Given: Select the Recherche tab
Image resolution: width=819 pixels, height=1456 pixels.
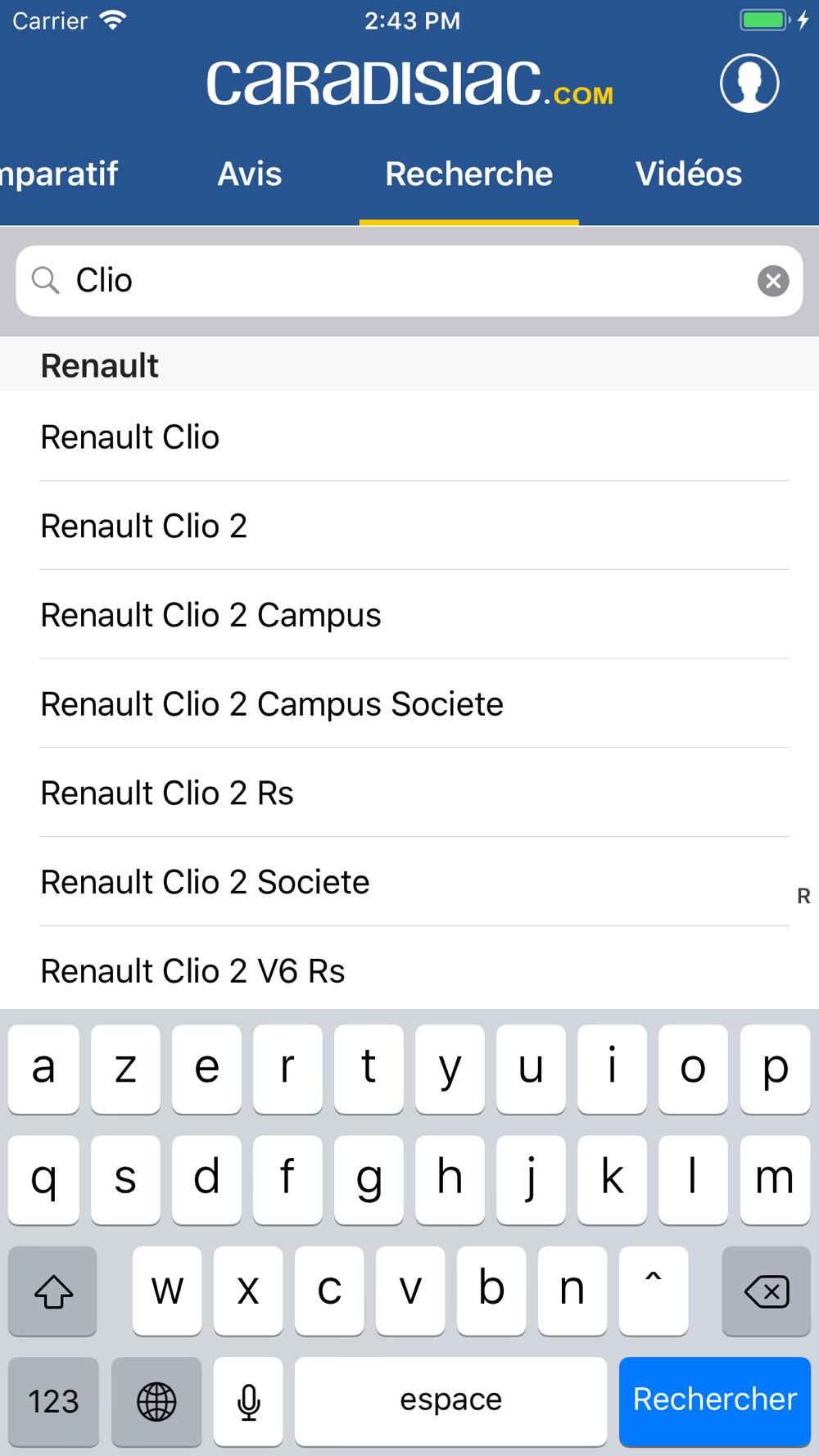Looking at the screenshot, I should pyautogui.click(x=468, y=174).
